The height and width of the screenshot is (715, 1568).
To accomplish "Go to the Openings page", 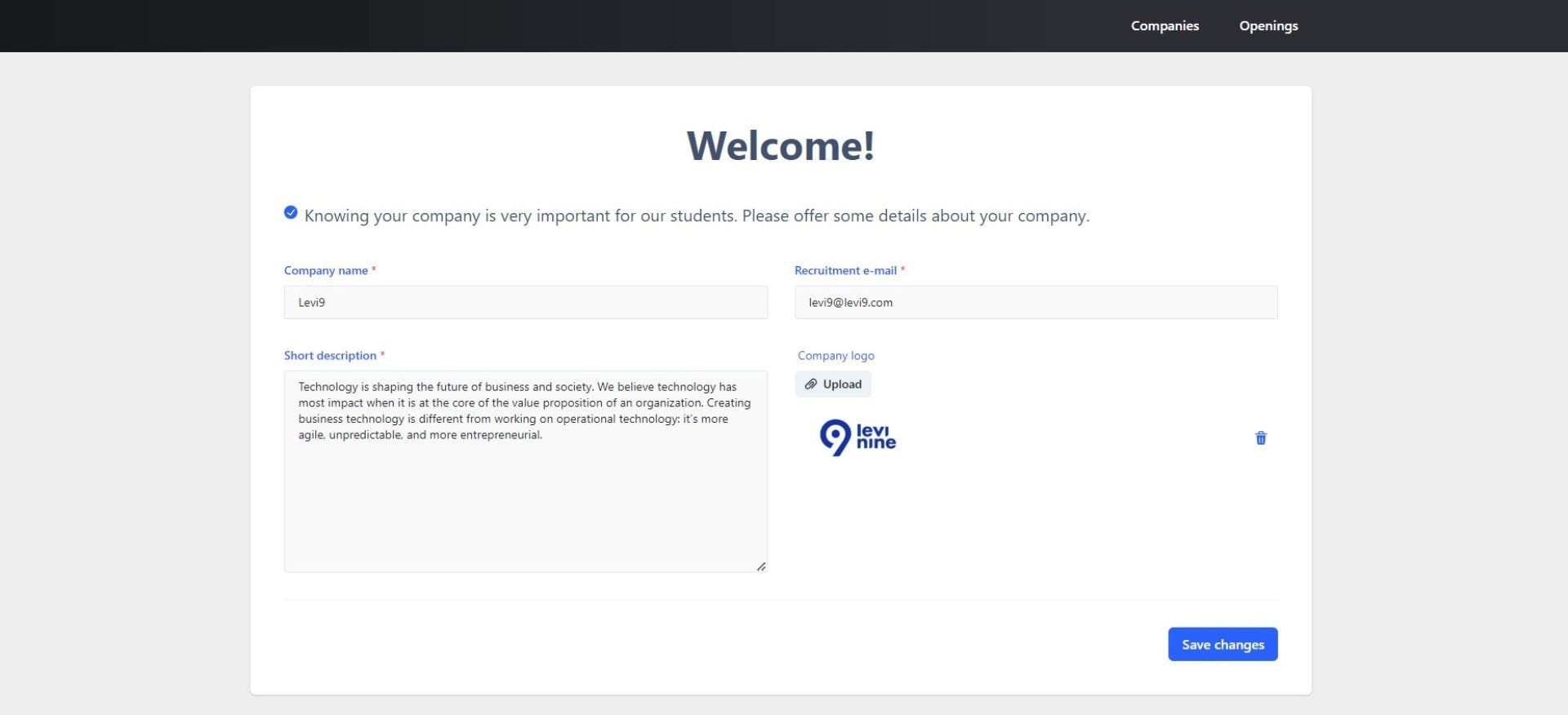I will (x=1267, y=26).
